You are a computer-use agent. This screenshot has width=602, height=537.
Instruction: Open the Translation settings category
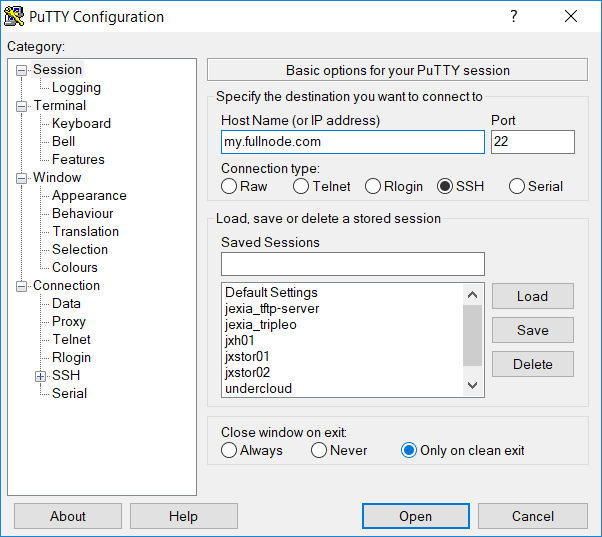[86, 231]
